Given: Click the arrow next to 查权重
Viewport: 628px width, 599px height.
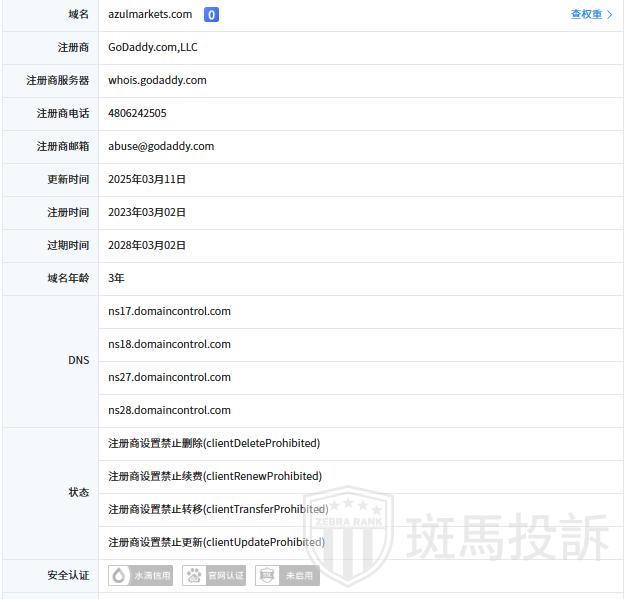Looking at the screenshot, I should [610, 15].
